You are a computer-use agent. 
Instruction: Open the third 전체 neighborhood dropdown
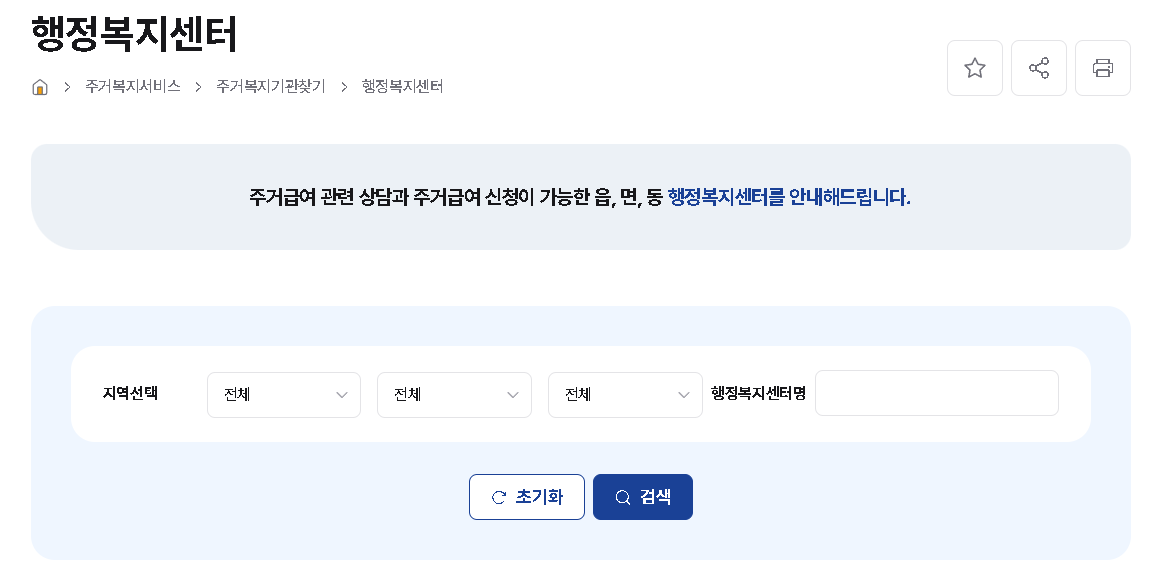(x=625, y=395)
